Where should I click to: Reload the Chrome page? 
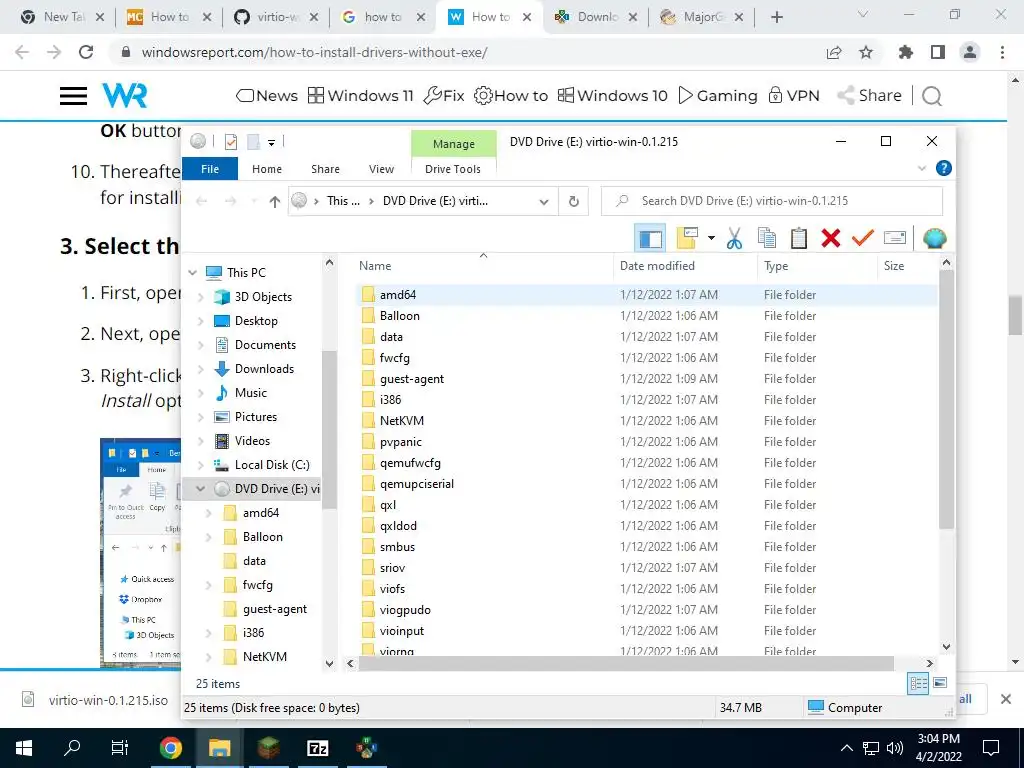(86, 52)
